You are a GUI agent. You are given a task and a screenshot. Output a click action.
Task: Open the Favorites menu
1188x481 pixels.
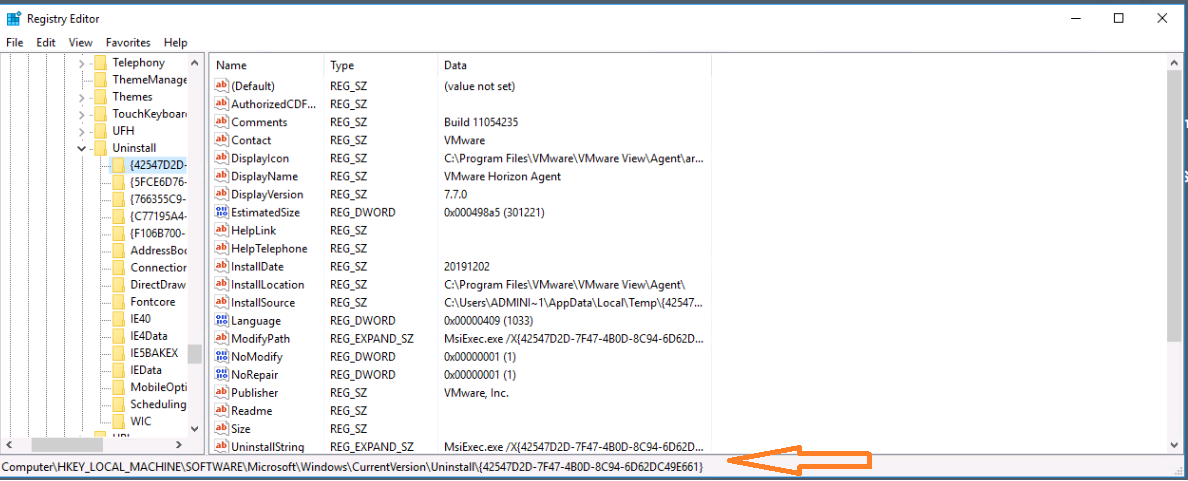128,42
